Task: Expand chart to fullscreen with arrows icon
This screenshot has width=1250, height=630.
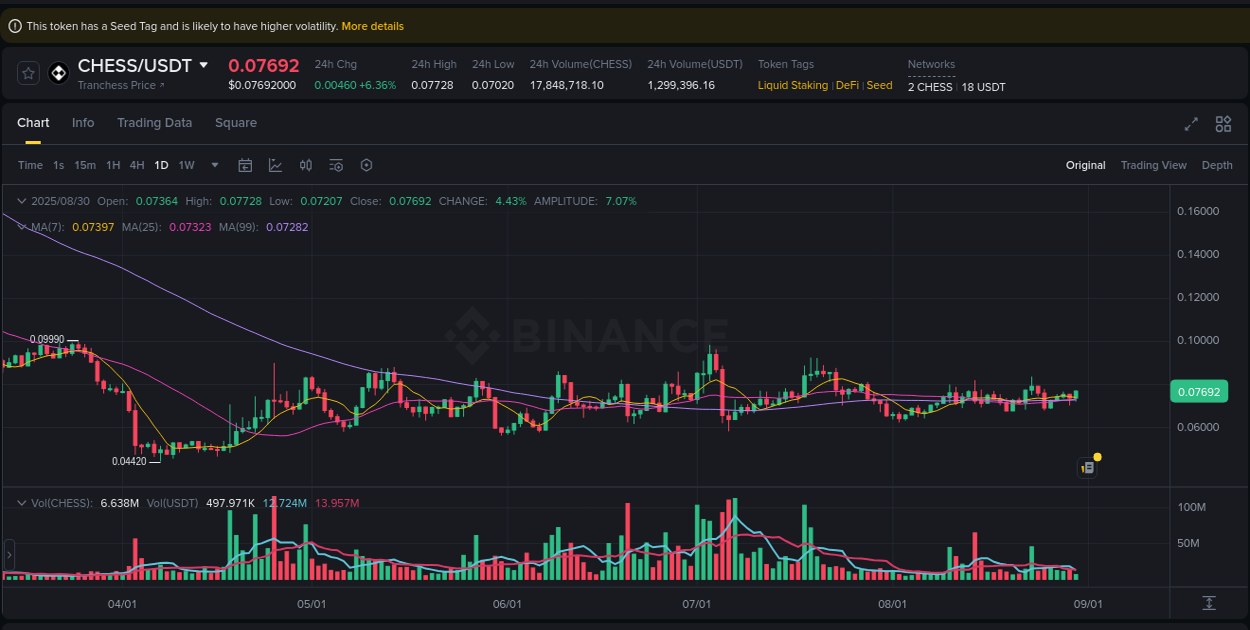Action: 1190,124
